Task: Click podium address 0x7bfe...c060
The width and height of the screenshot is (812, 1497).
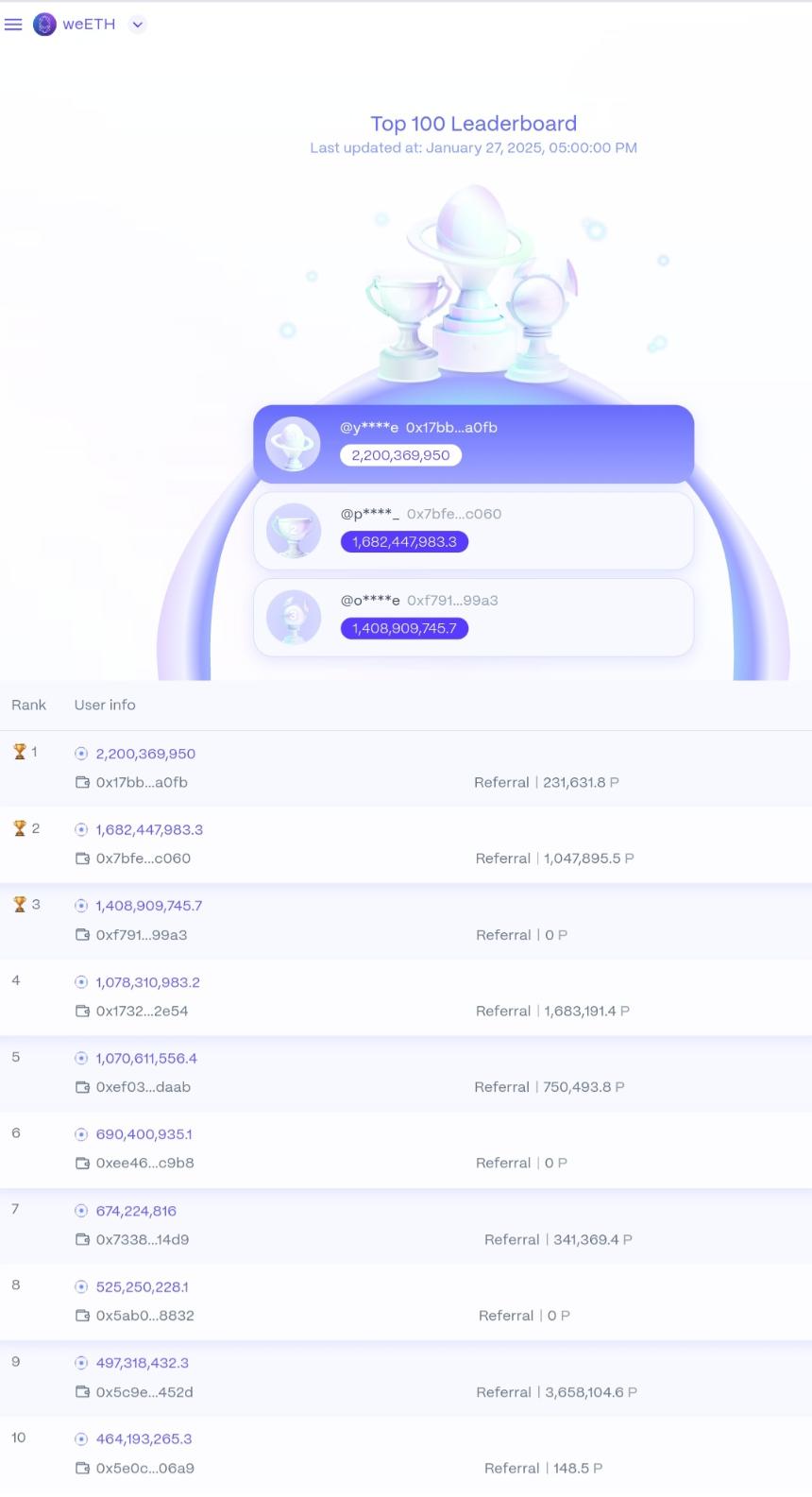Action: (x=454, y=514)
